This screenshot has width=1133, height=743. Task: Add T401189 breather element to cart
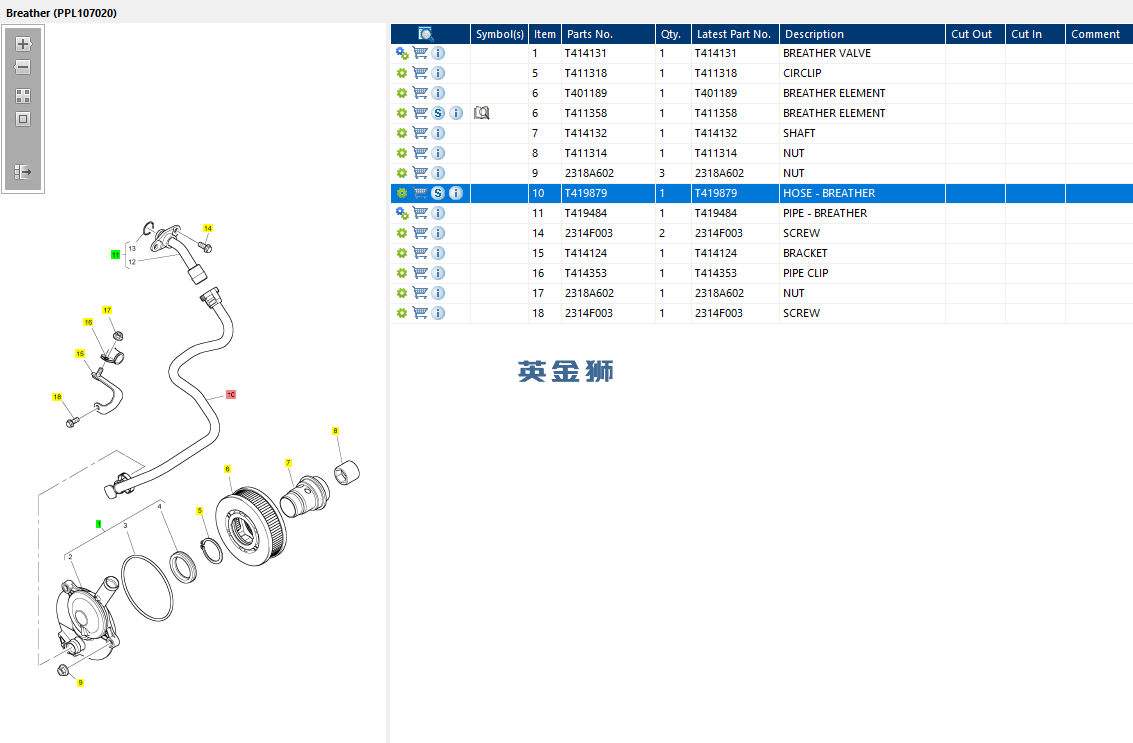(420, 93)
